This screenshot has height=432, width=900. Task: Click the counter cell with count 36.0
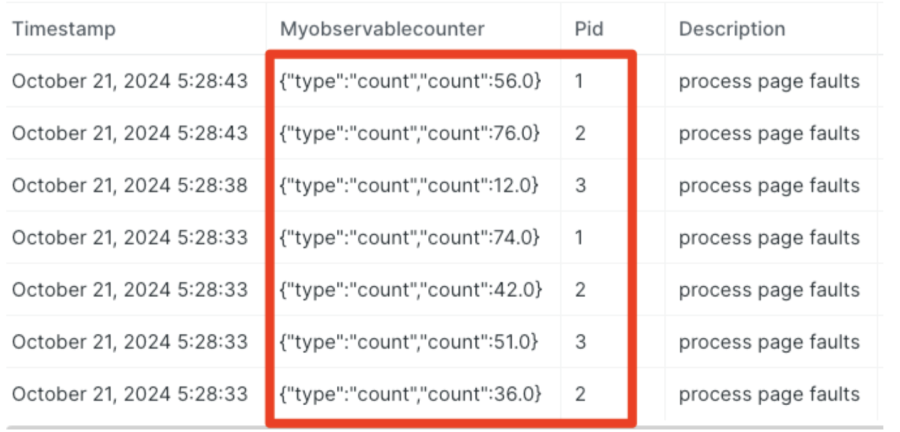[x=411, y=394]
